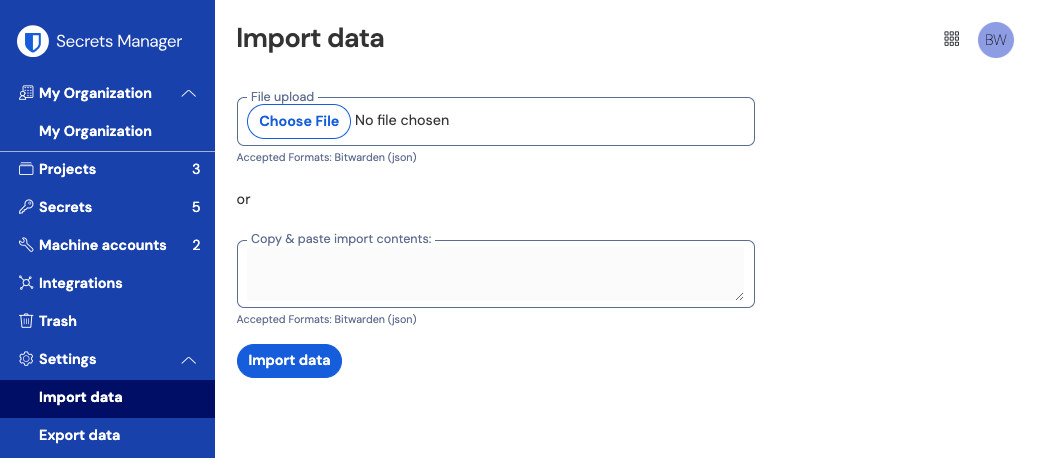This screenshot has width=1043, height=458.
Task: Click the My Organization building icon
Action: (x=27, y=93)
